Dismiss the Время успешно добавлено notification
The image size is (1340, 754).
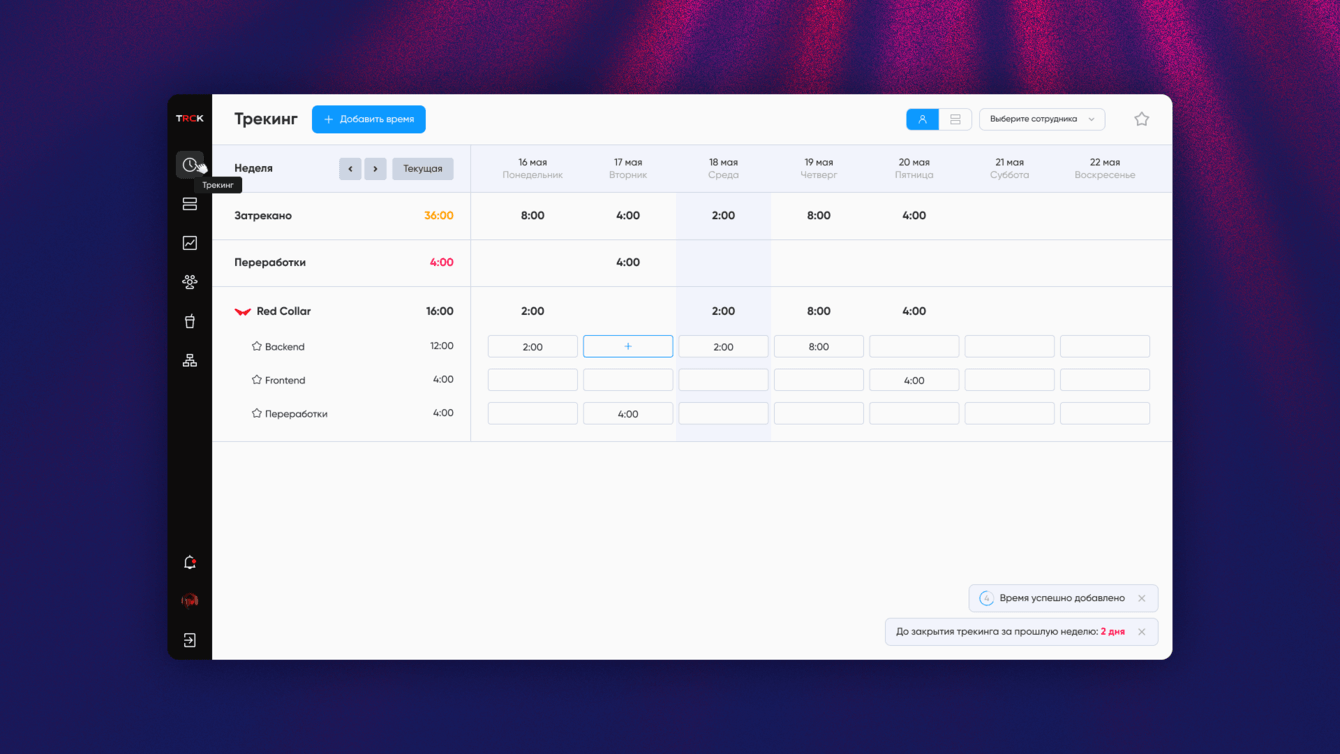click(x=1141, y=598)
